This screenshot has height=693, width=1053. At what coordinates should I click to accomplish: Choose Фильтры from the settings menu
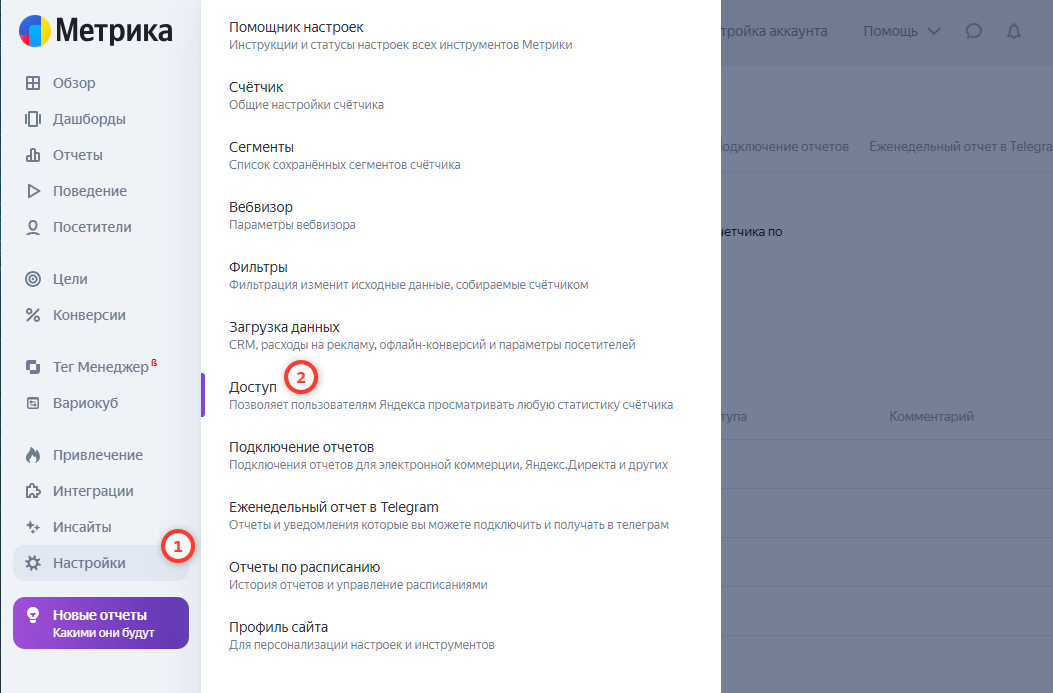(x=258, y=267)
